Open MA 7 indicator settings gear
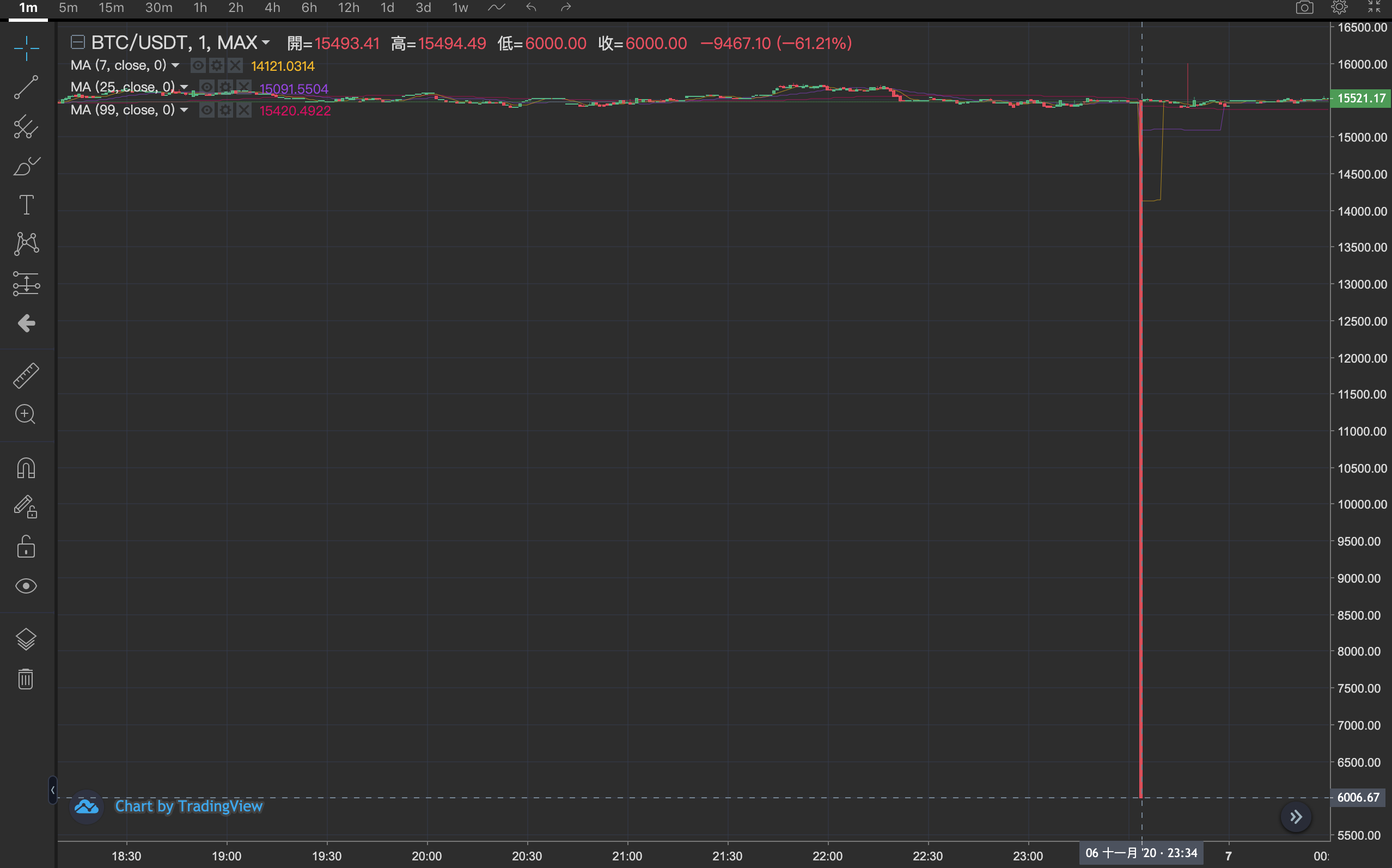The image size is (1392, 868). pyautogui.click(x=216, y=65)
